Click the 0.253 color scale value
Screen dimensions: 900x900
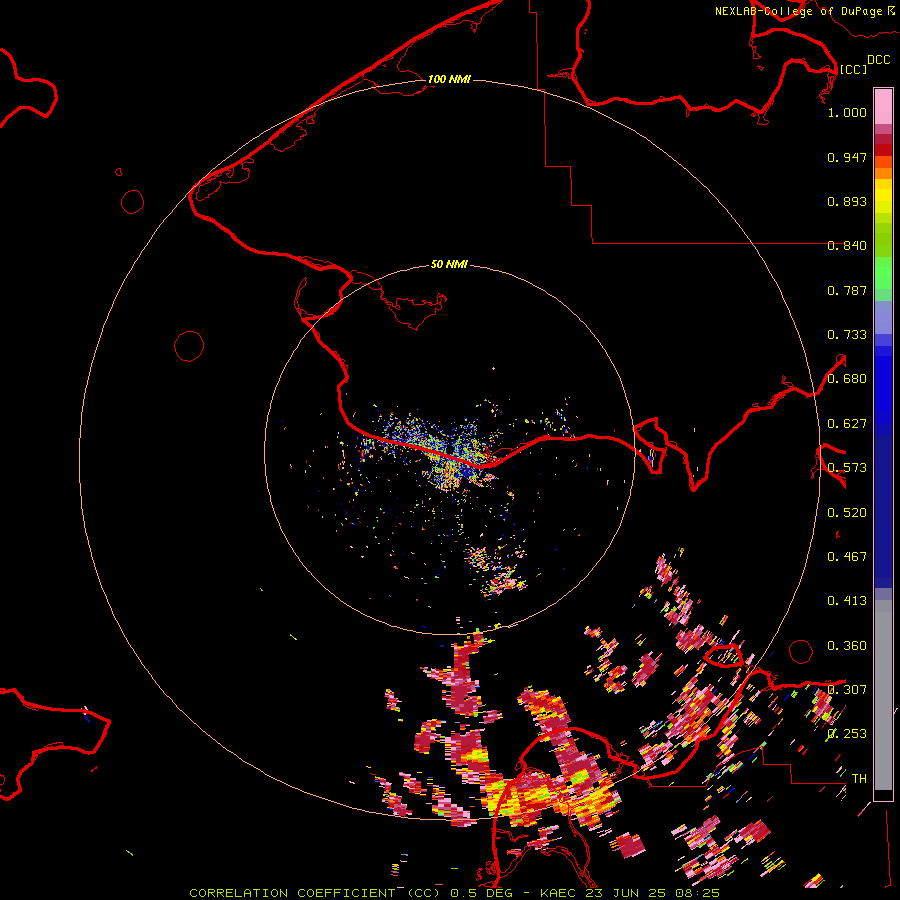pyautogui.click(x=847, y=734)
